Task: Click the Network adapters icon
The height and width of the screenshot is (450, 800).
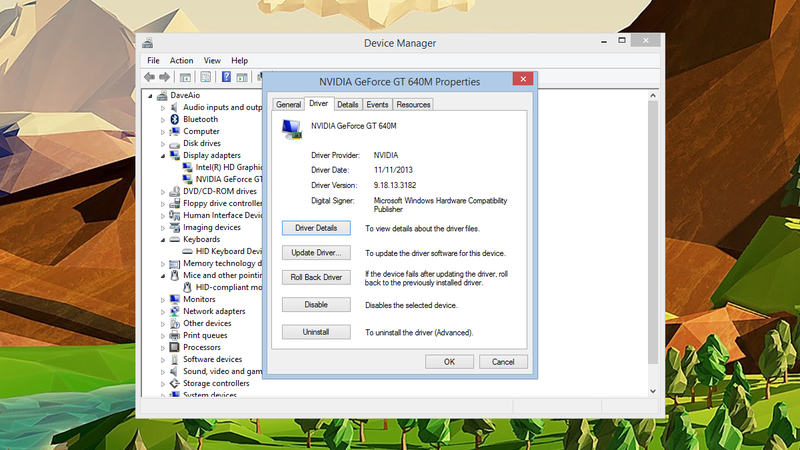Action: (174, 311)
